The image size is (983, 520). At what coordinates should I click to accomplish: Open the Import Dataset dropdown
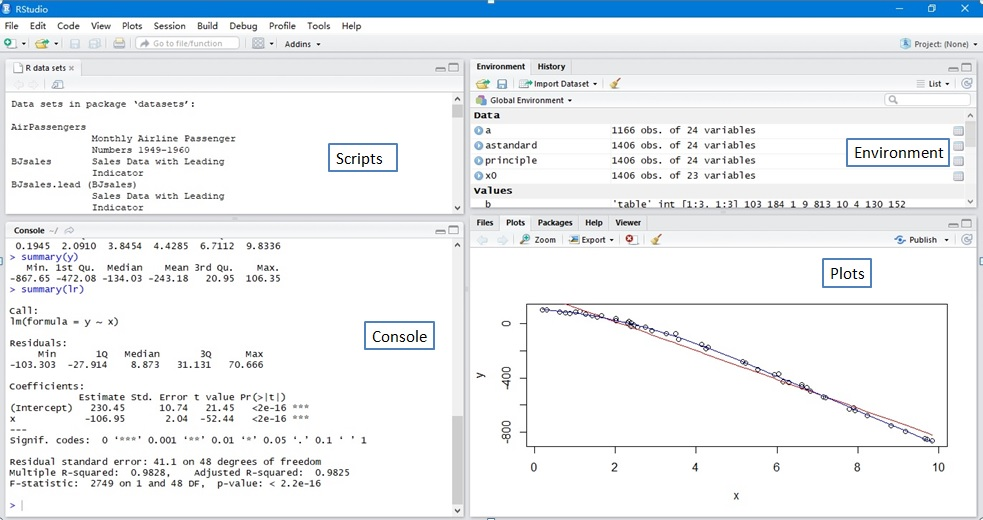pyautogui.click(x=558, y=83)
